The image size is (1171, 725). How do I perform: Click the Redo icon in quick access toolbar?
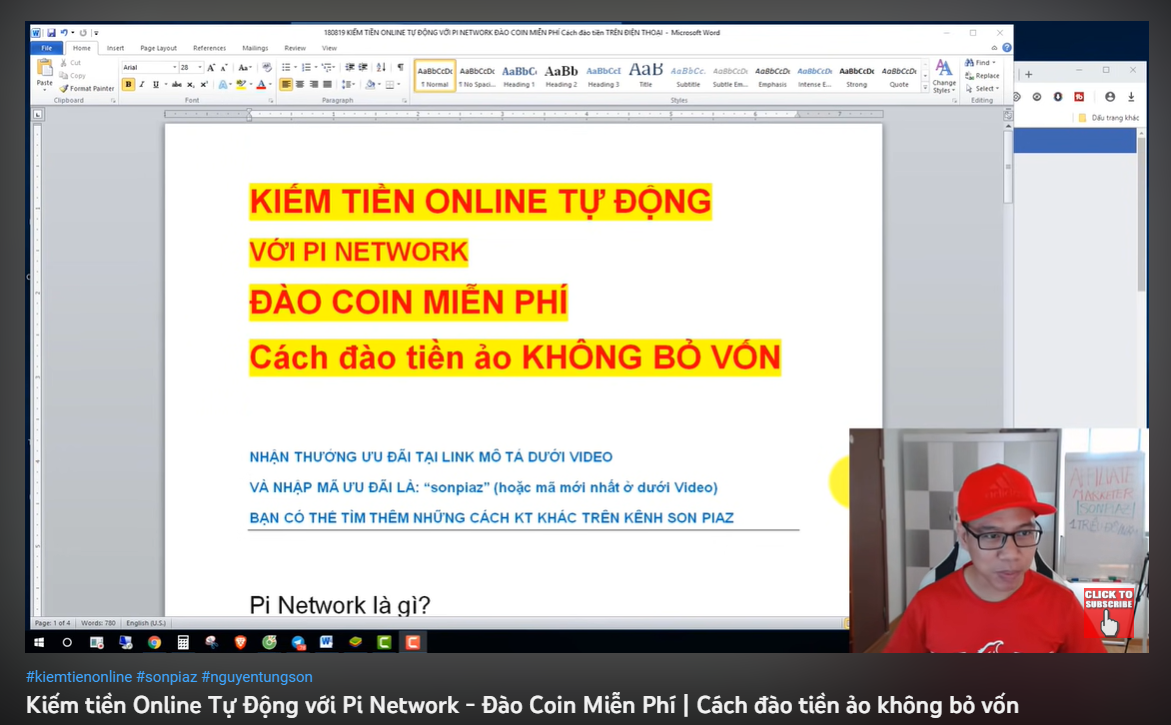(83, 33)
